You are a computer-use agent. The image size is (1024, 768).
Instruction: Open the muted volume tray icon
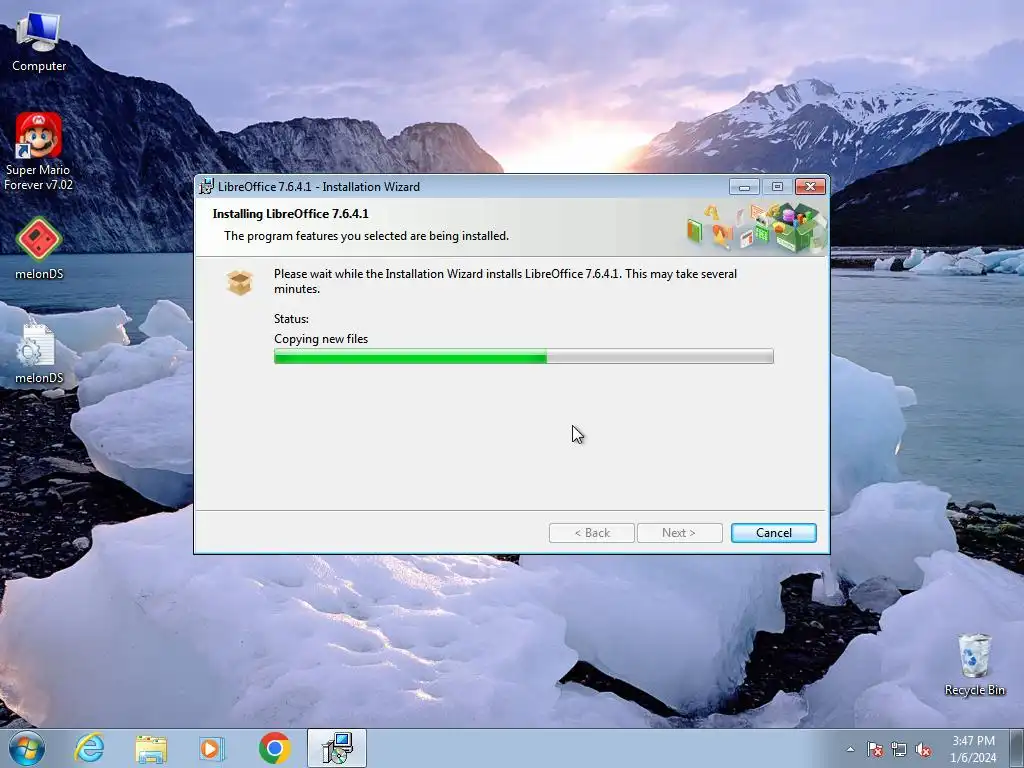[923, 750]
